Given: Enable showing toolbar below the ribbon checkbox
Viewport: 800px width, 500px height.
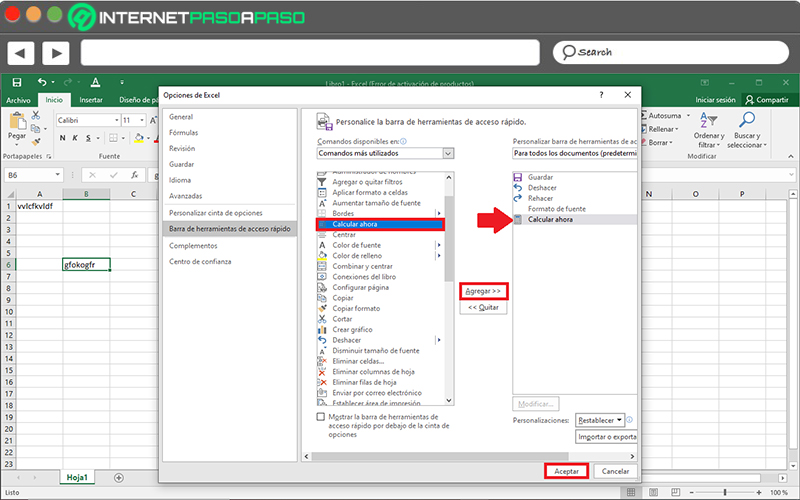Looking at the screenshot, I should coord(321,416).
